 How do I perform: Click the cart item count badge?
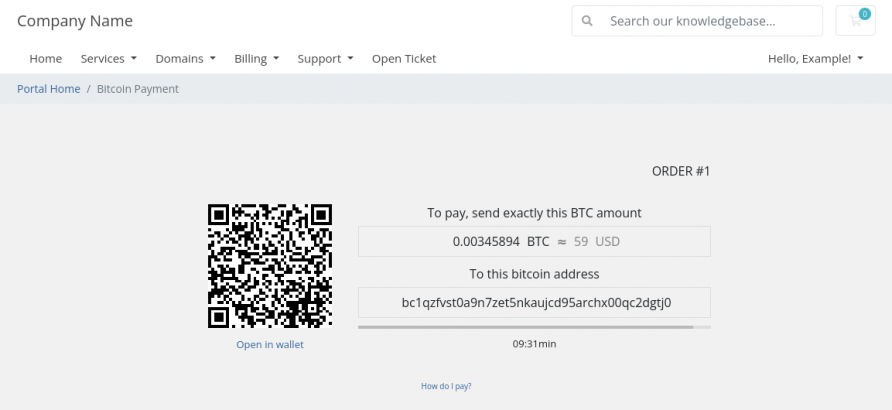coord(865,14)
